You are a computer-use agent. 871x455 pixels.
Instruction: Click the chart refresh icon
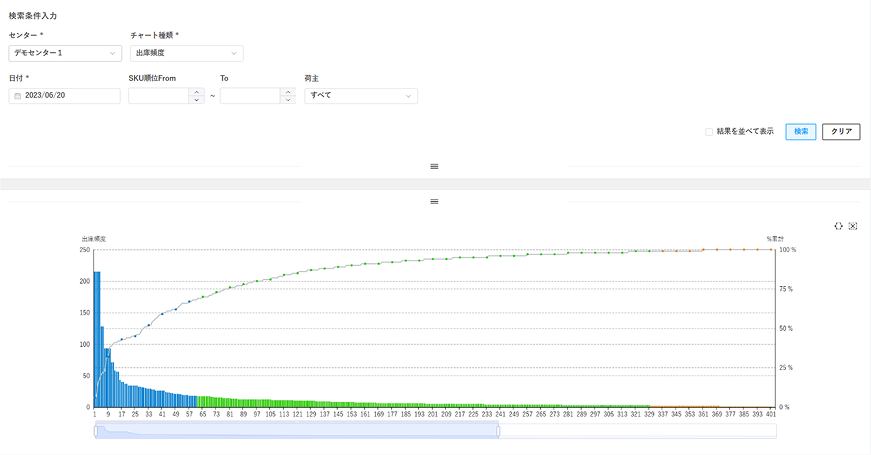click(839, 226)
